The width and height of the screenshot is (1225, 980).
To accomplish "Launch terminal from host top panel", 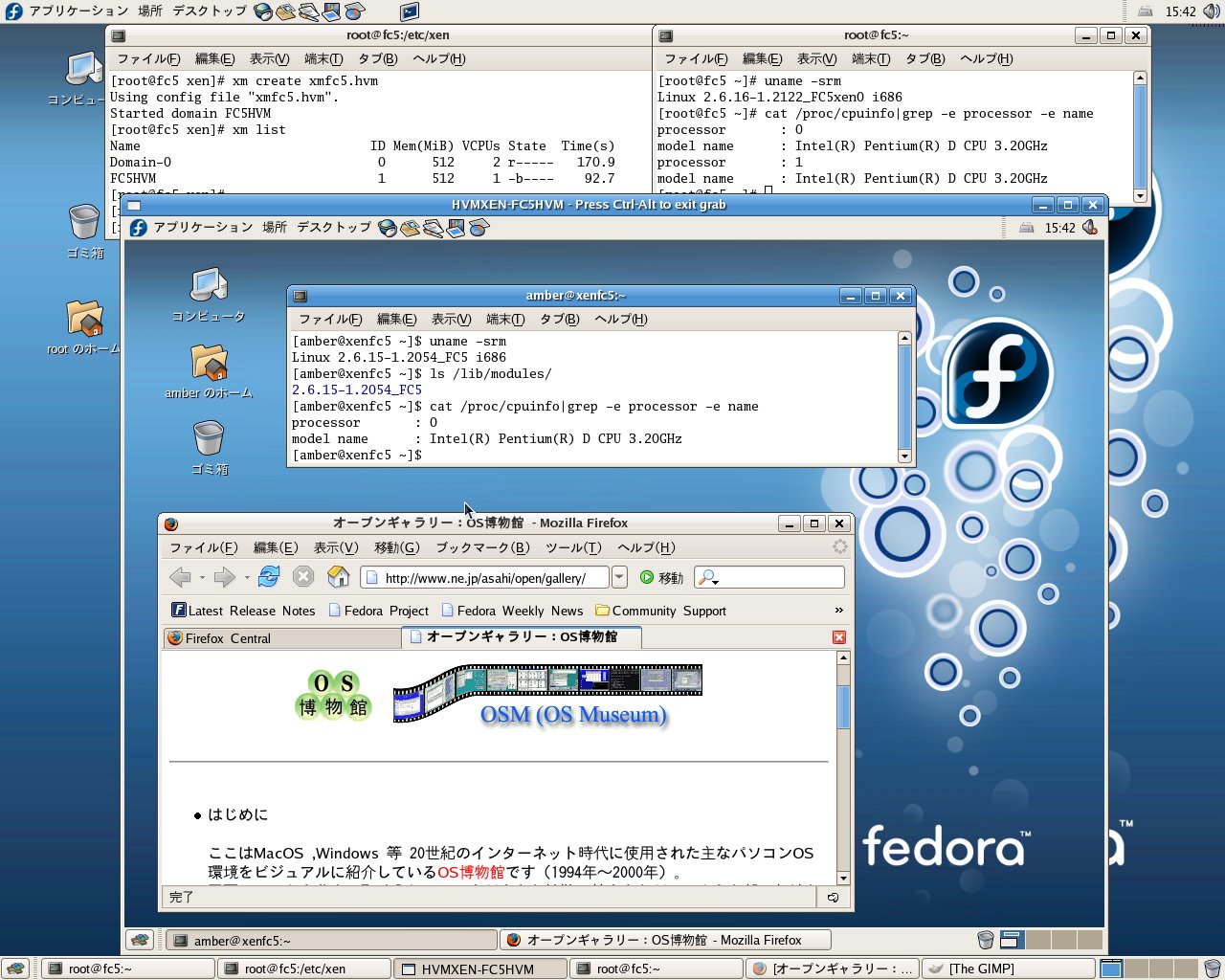I will [x=410, y=11].
